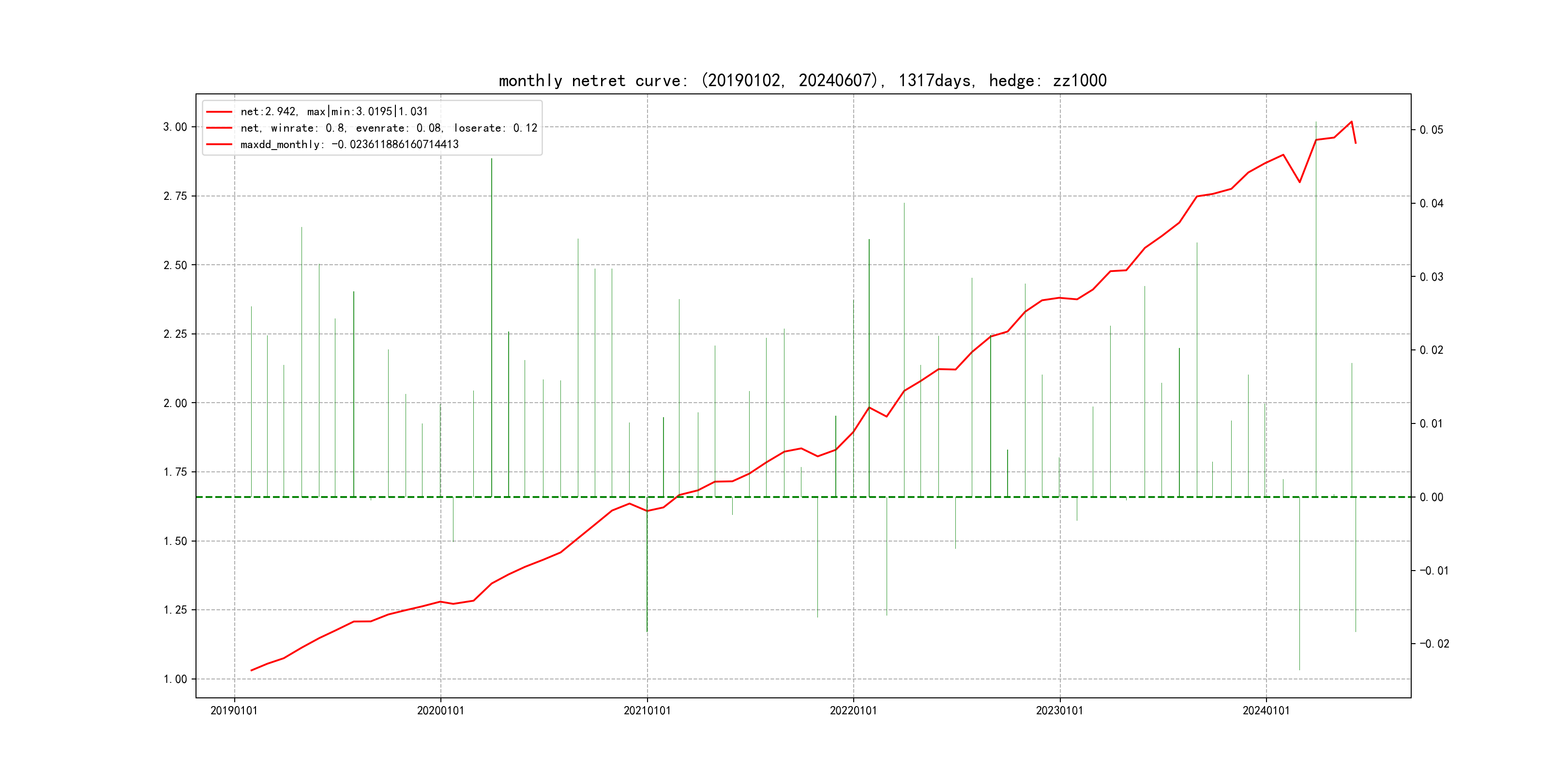Click the 1.00 left-axis tick label
This screenshot has height=784, width=1568.
coord(175,678)
